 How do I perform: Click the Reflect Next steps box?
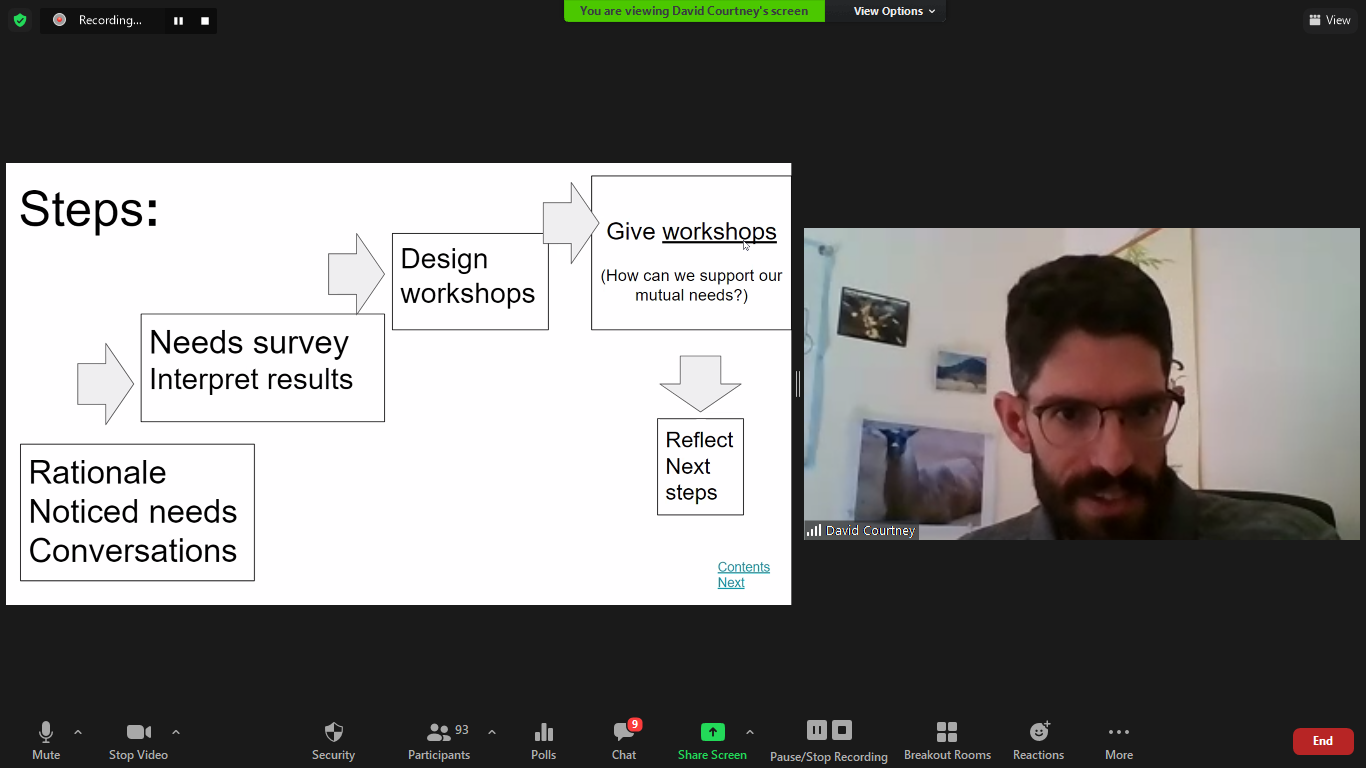(x=700, y=467)
